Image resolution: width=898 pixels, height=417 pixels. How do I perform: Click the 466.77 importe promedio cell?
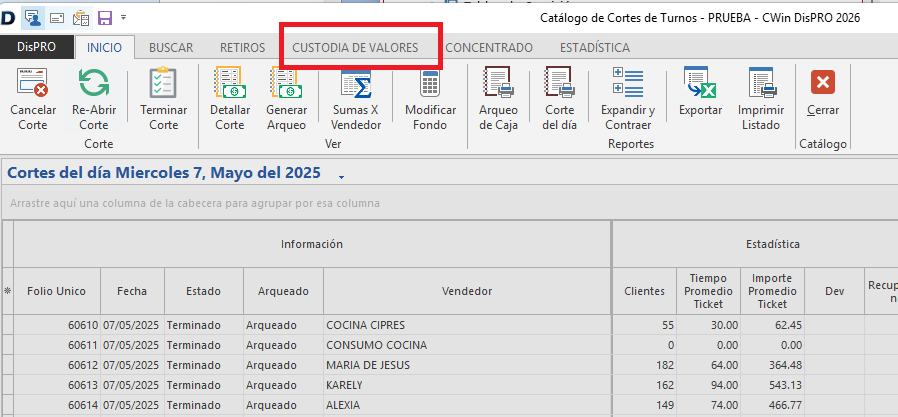click(x=772, y=405)
